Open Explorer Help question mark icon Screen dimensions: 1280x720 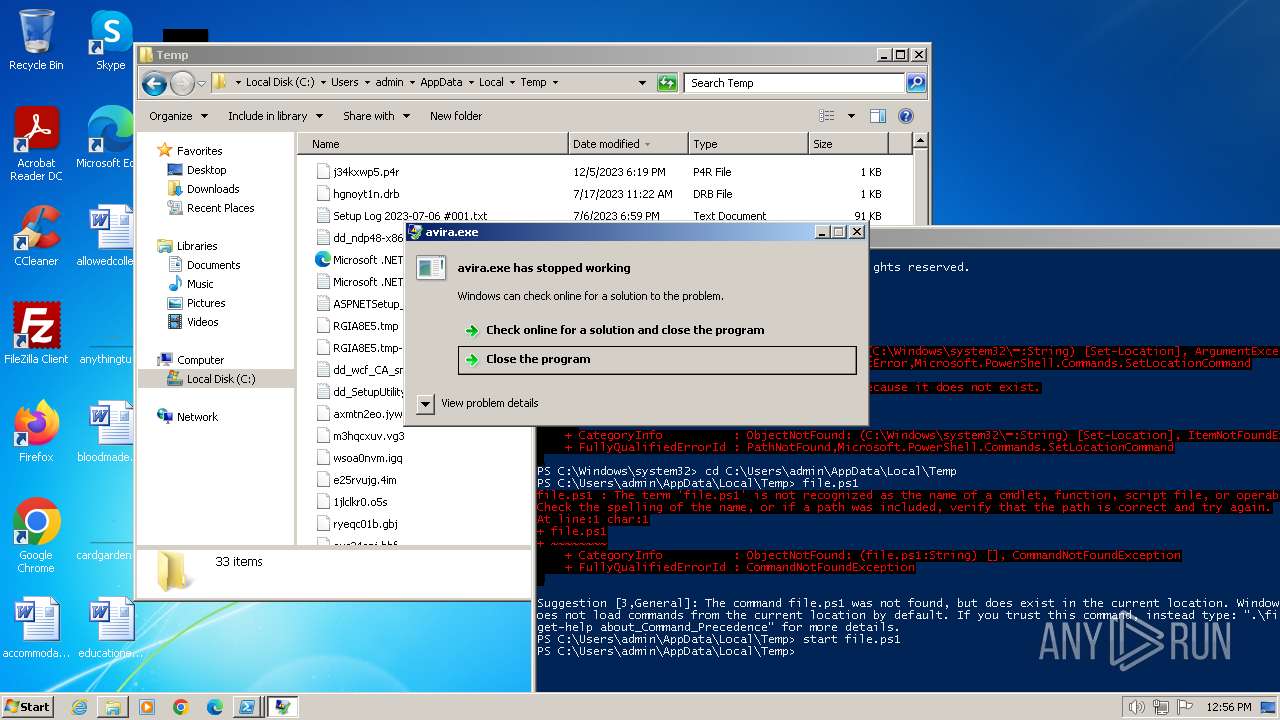coord(906,116)
